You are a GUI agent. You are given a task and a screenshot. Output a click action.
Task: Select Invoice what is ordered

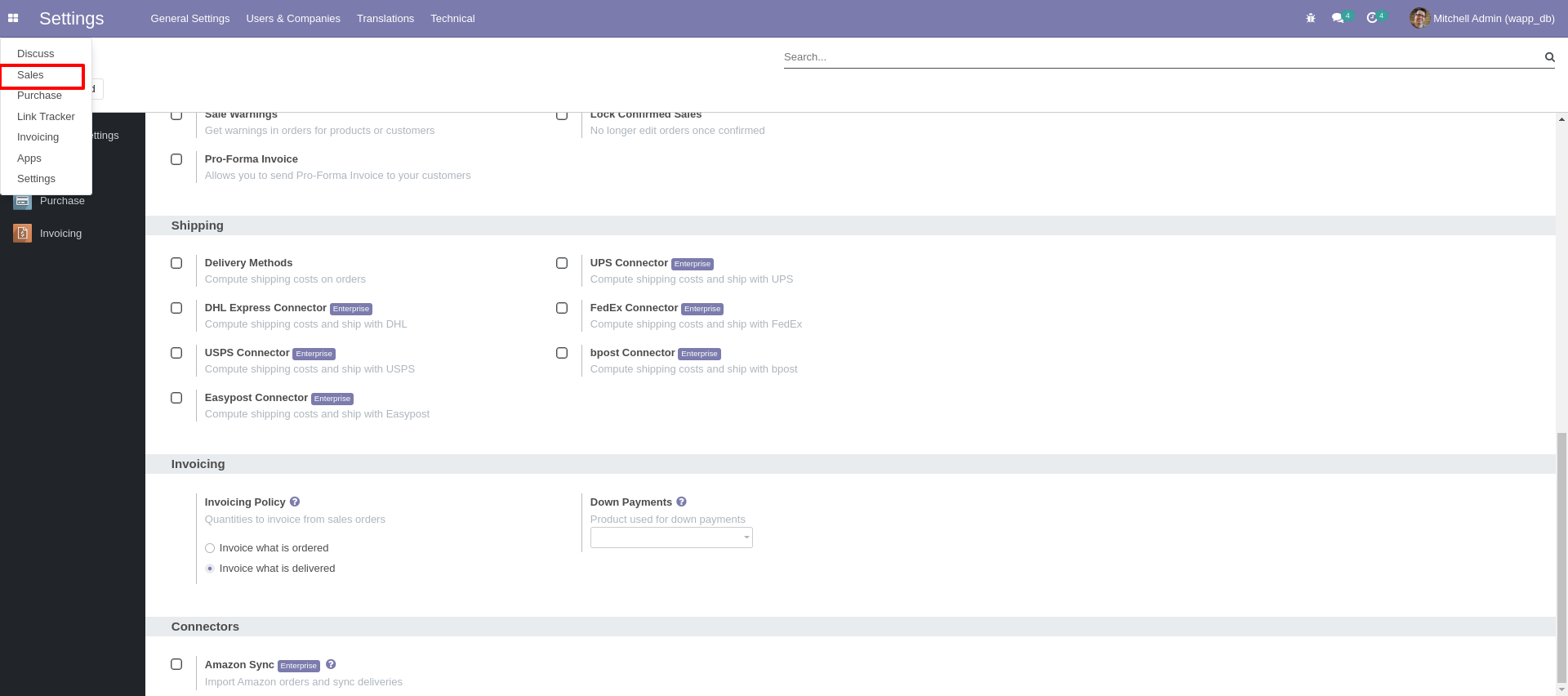point(210,548)
